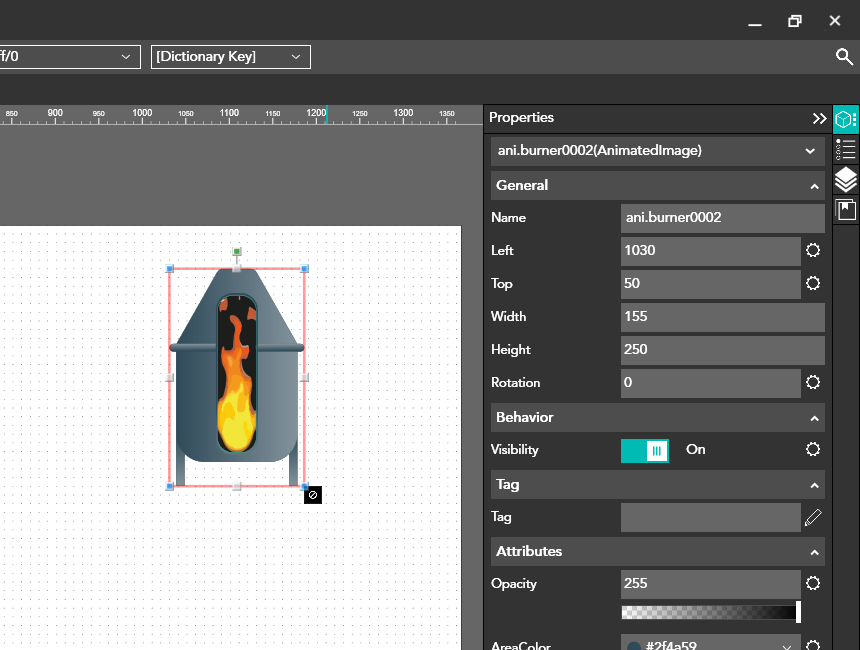Collapse the Behavior section
The height and width of the screenshot is (650, 860).
tap(814, 418)
